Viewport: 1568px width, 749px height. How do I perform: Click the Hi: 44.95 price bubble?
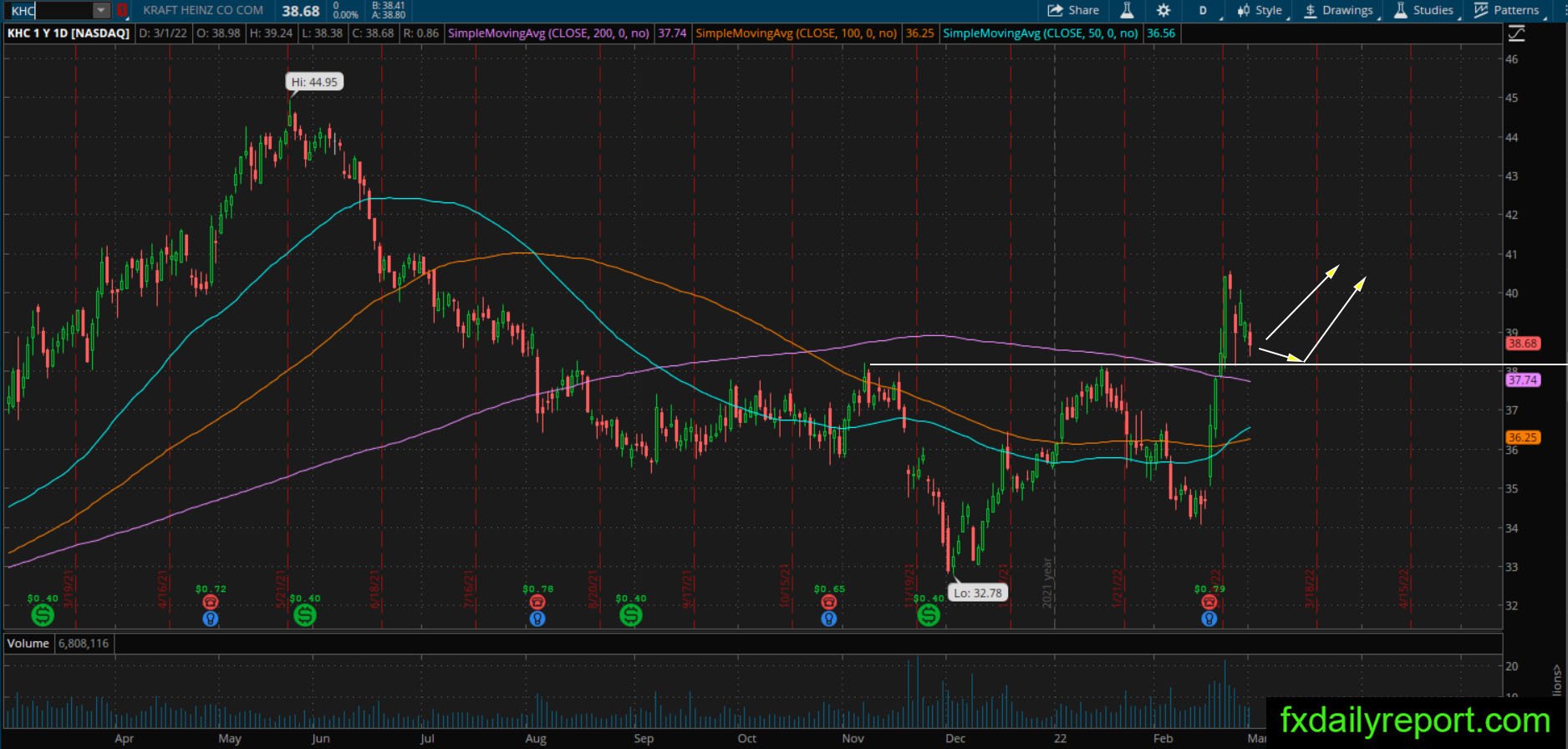tap(314, 82)
